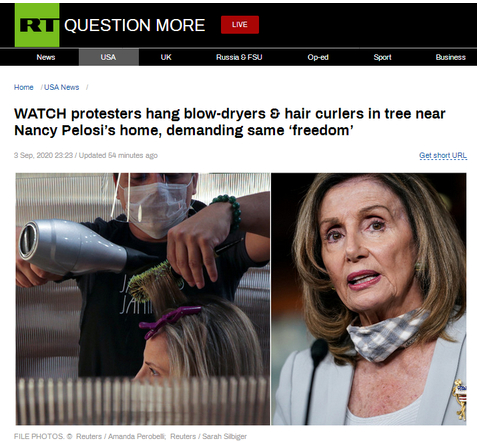Open the Business section
This screenshot has height=442, width=477.
[x=450, y=57]
